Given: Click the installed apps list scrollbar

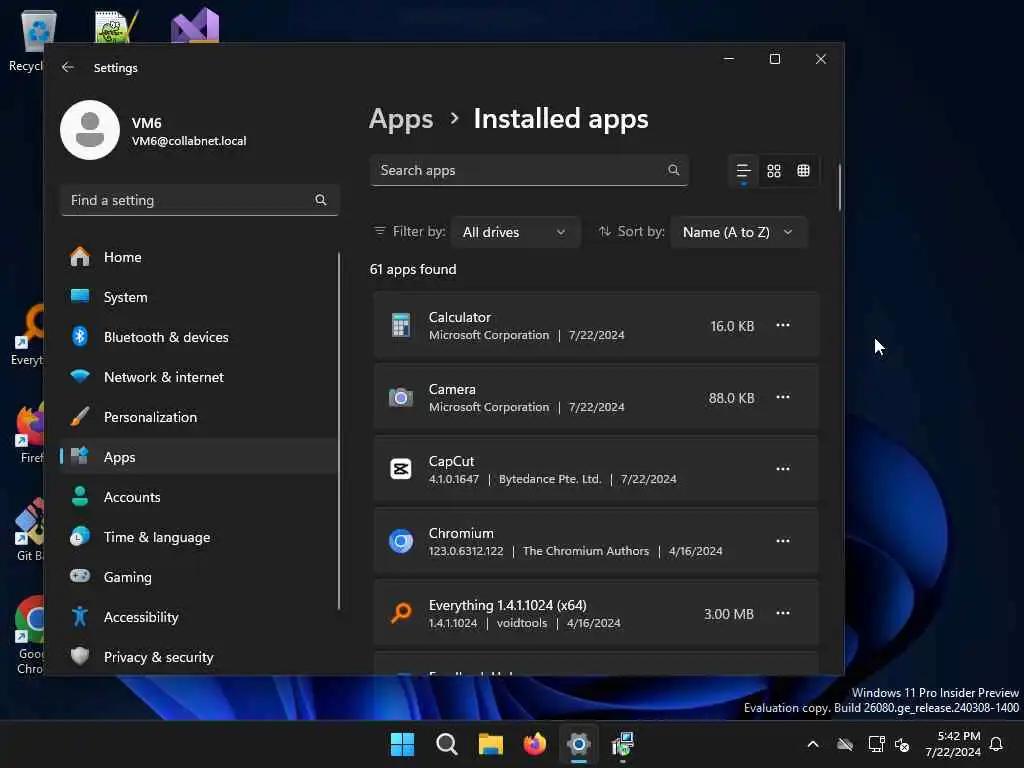Looking at the screenshot, I should [839, 187].
